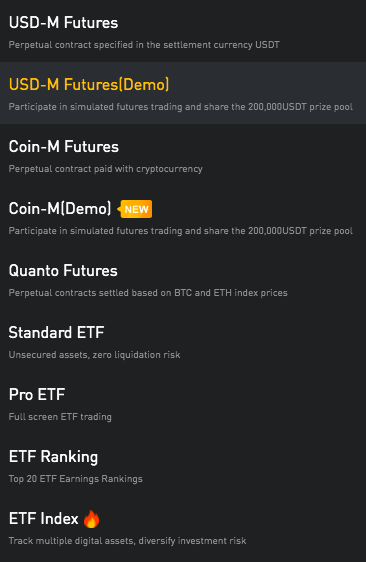Click 'zero liquidation risk' description text
This screenshot has width=366, height=562.
point(94,355)
